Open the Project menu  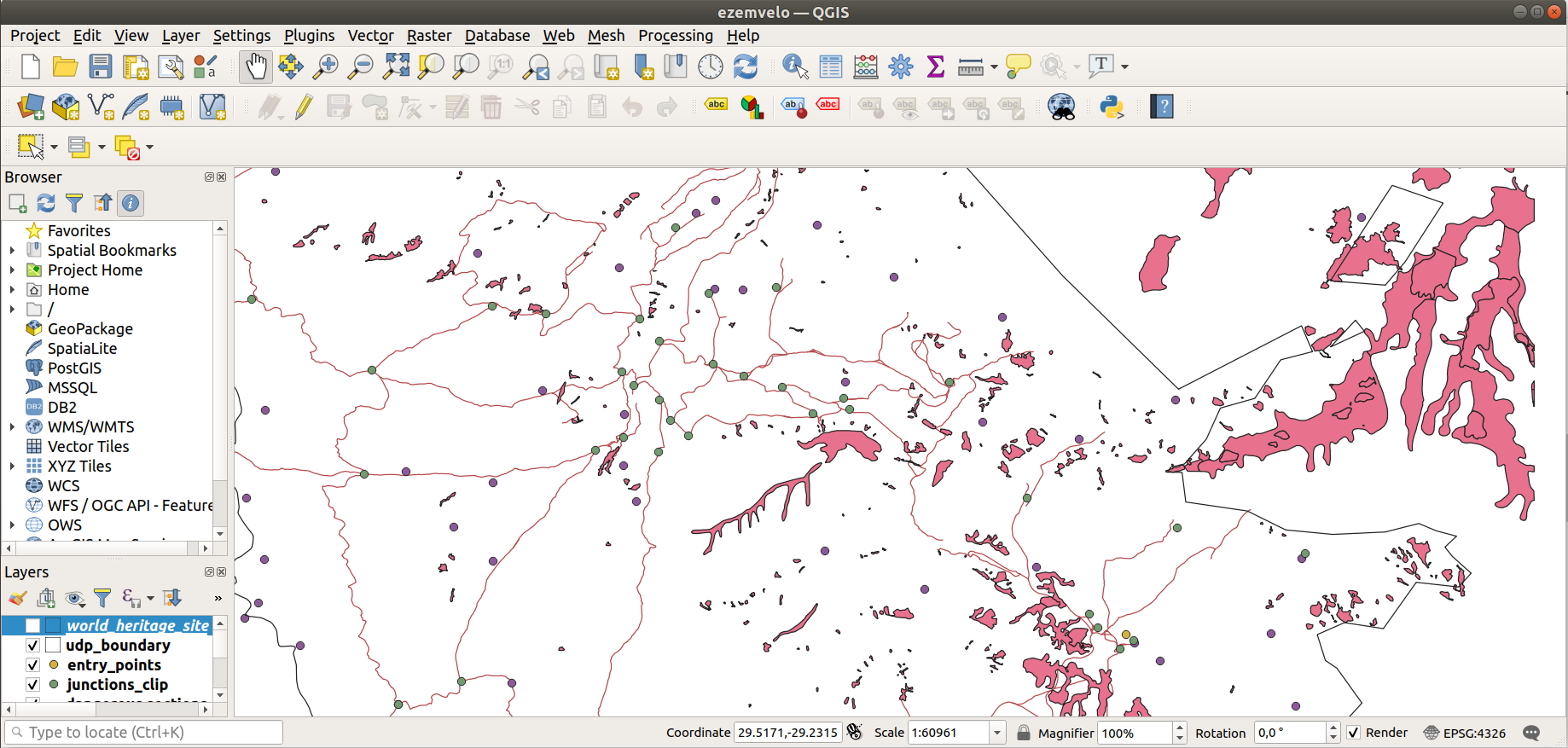[x=35, y=36]
